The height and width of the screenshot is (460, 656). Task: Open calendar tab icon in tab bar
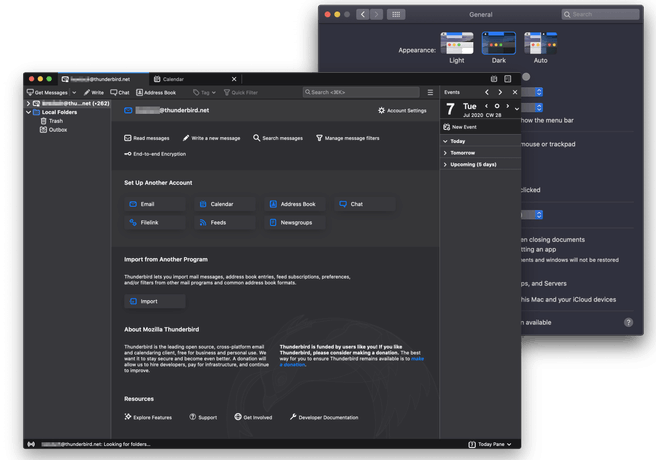pos(494,79)
